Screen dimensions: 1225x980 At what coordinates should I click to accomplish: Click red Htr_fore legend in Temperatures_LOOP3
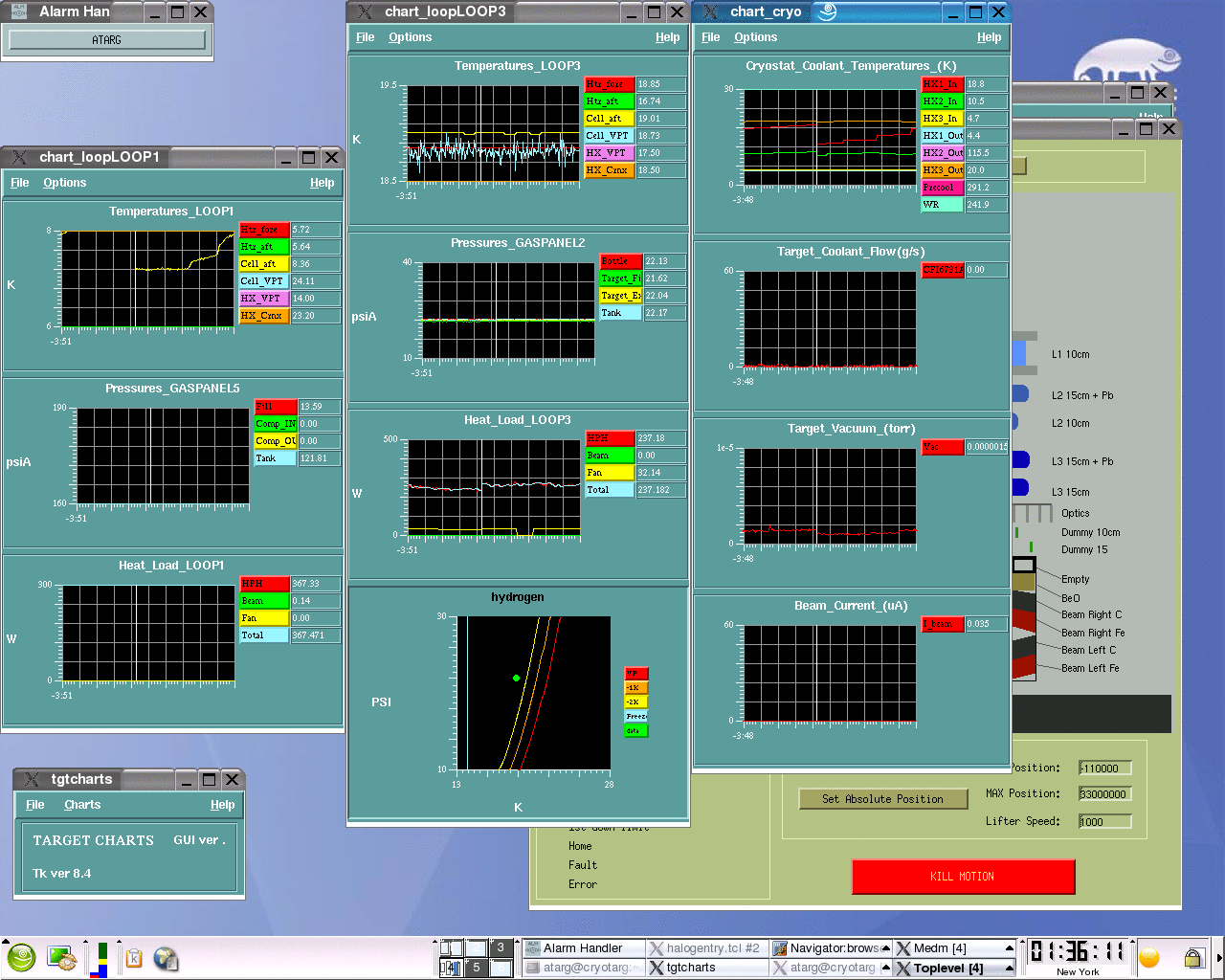click(x=609, y=84)
